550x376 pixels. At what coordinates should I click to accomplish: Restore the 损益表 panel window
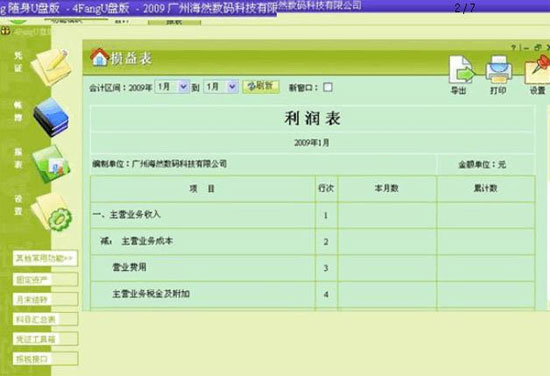(537, 47)
